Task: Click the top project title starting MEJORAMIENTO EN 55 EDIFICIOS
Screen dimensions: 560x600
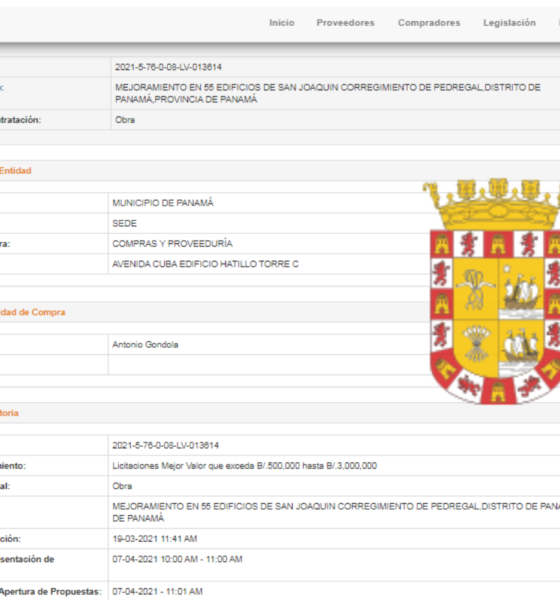Action: click(x=328, y=93)
